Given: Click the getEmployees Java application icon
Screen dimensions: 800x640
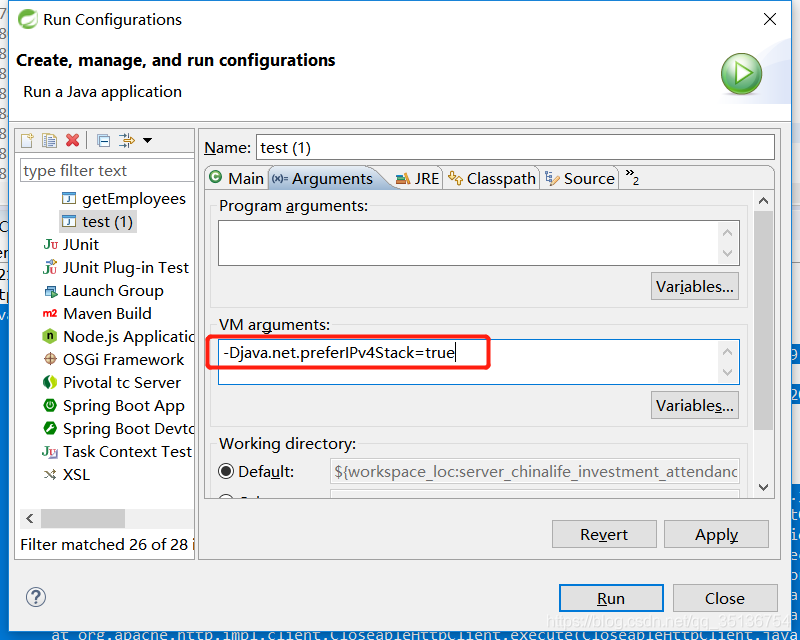Looking at the screenshot, I should coord(69,198).
